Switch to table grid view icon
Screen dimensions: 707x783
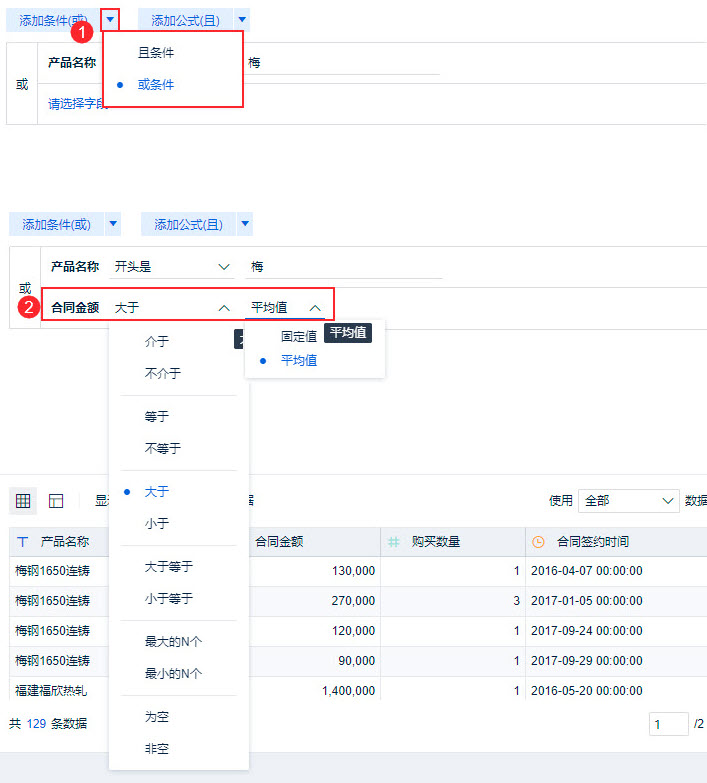click(23, 500)
